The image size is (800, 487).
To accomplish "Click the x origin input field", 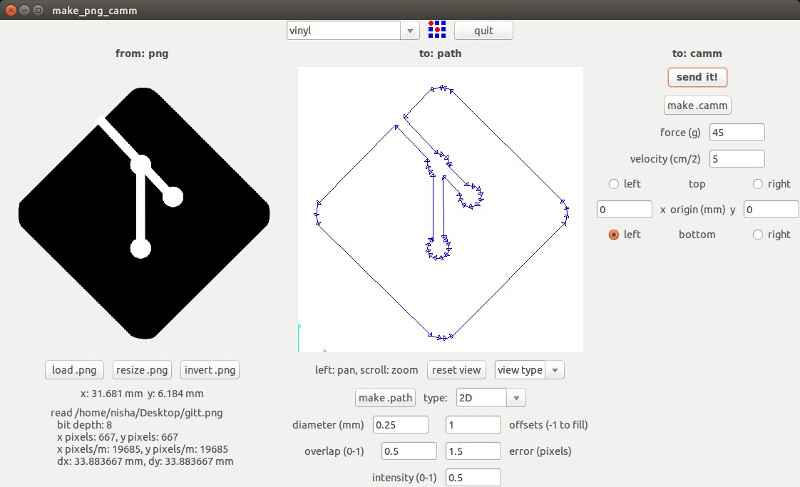I will (x=624, y=209).
